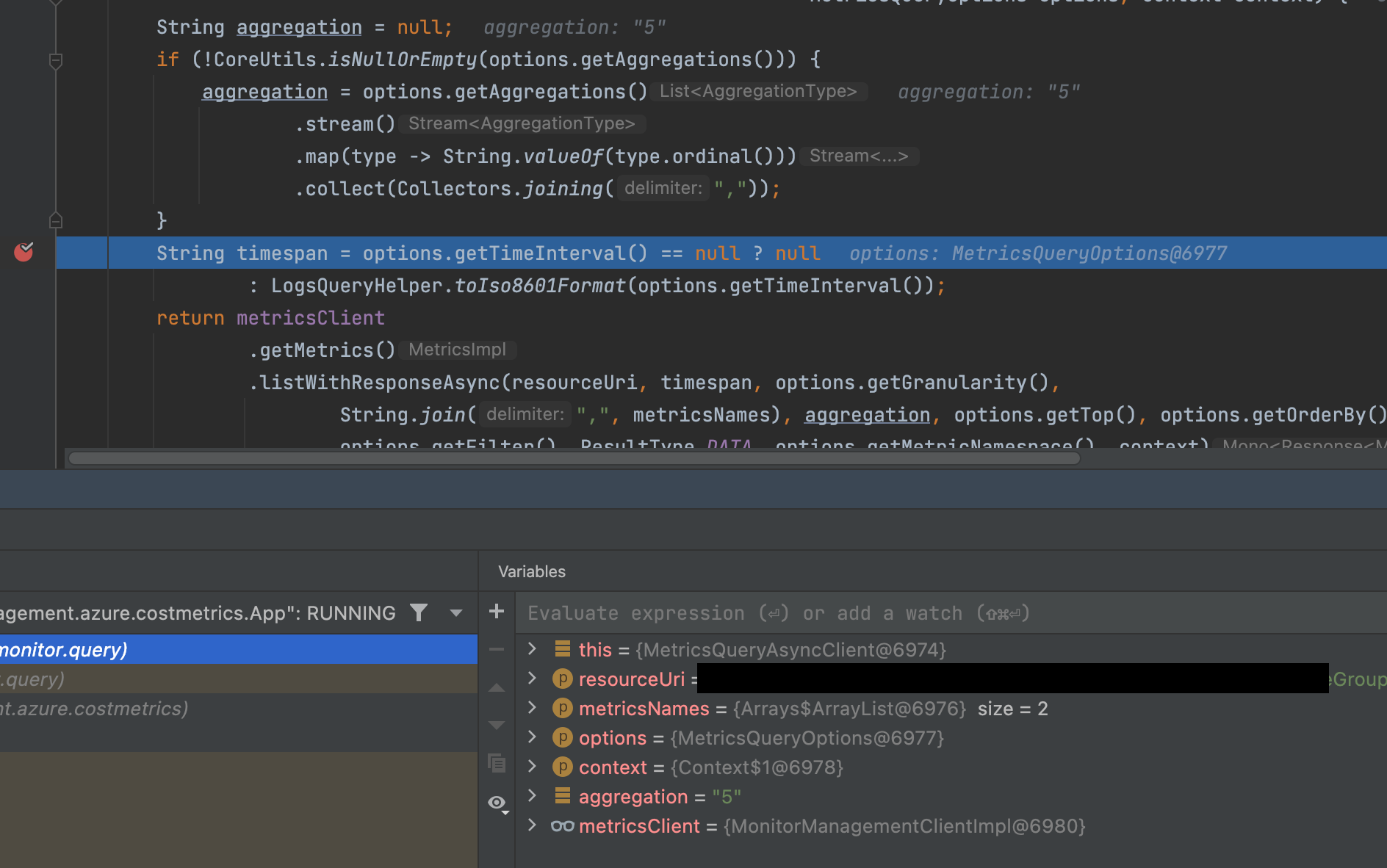Select the monitor.query stack frame

pyautogui.click(x=239, y=650)
